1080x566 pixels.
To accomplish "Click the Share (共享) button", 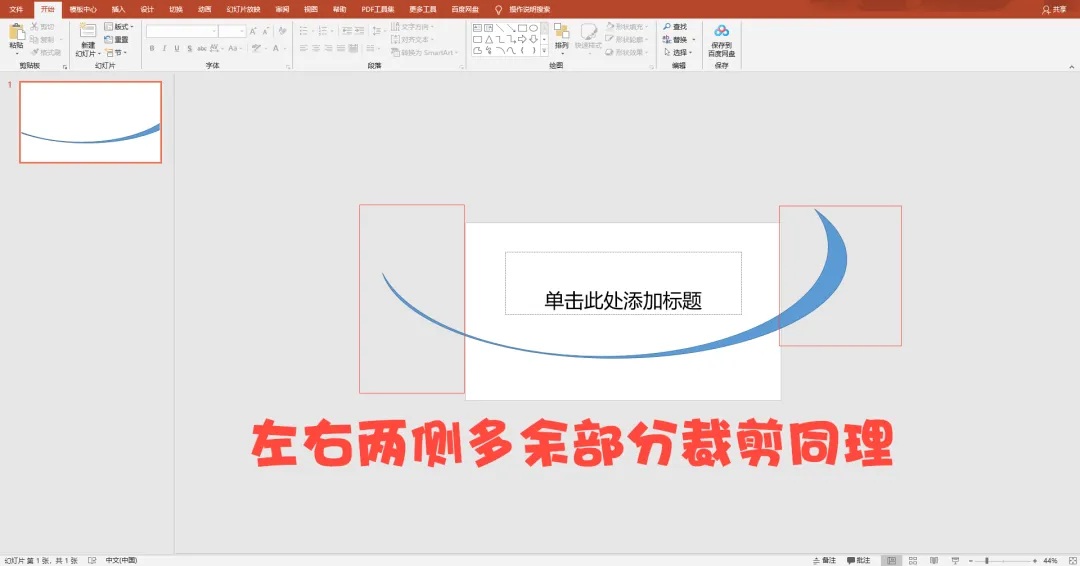I will click(x=1054, y=10).
